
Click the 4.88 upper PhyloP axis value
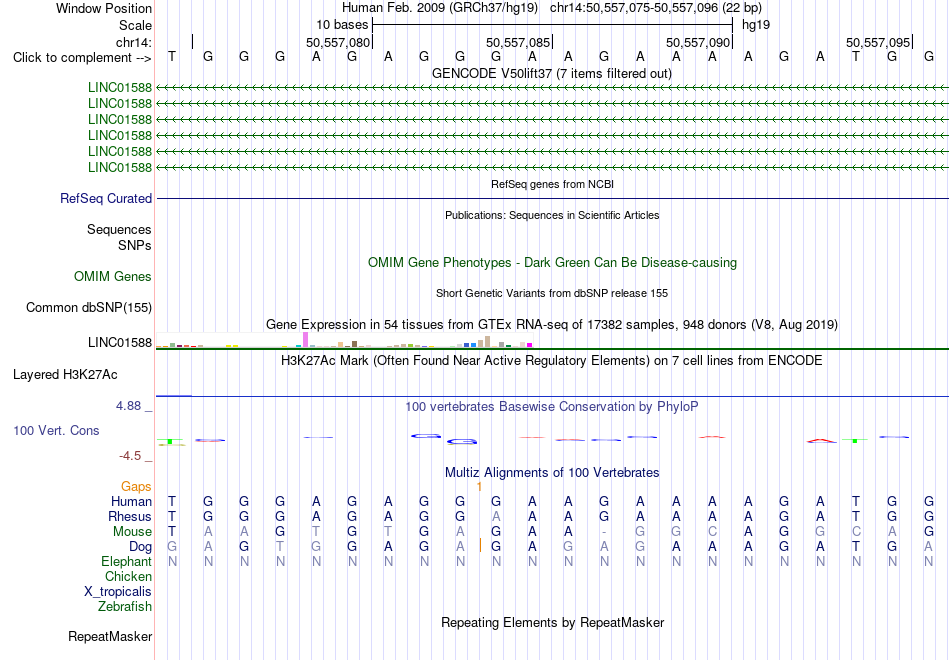click(x=128, y=406)
